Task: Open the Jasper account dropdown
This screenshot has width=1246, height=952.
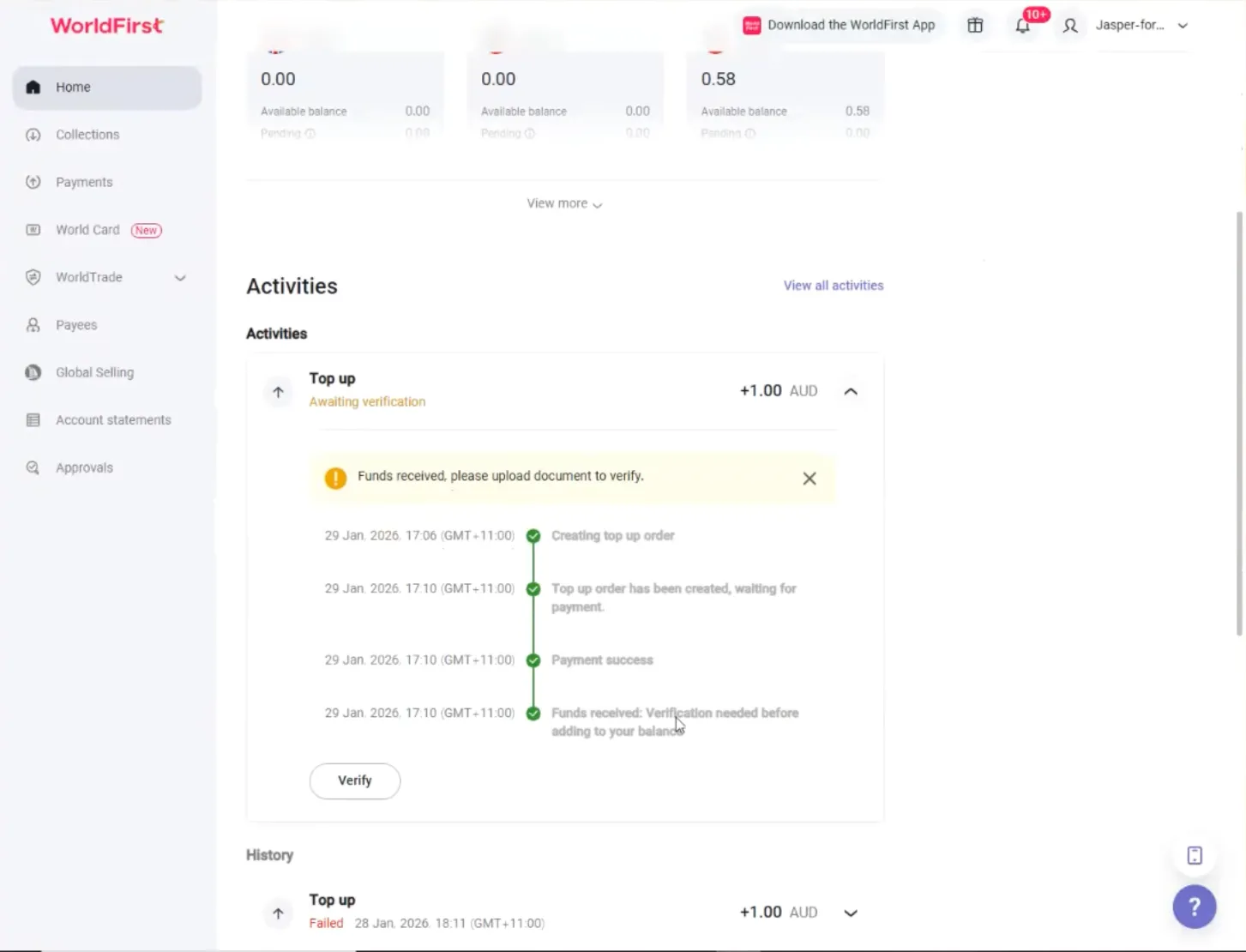Action: click(1183, 26)
